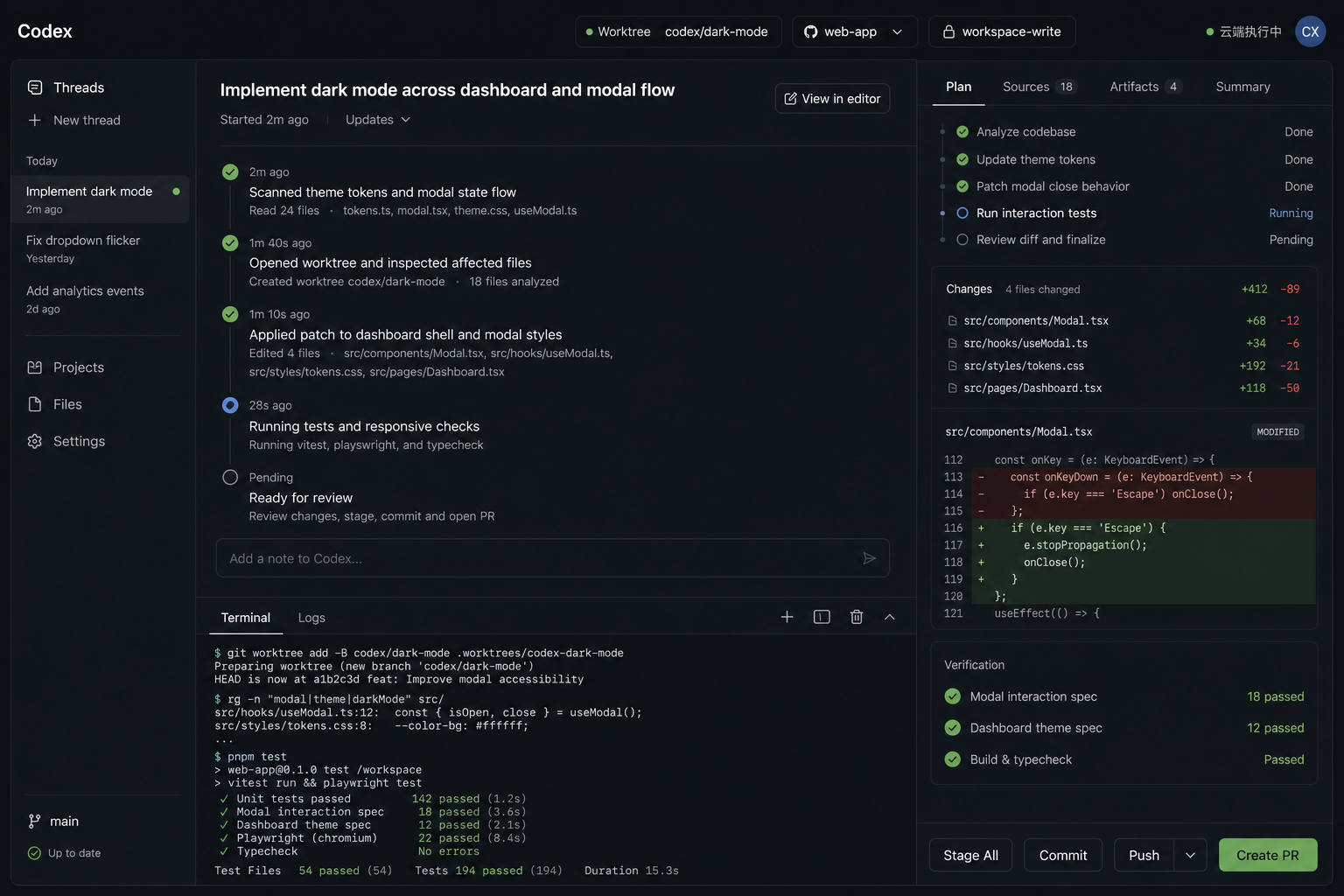The height and width of the screenshot is (896, 1344).
Task: Click the 4 files changed label
Action: (x=1042, y=290)
